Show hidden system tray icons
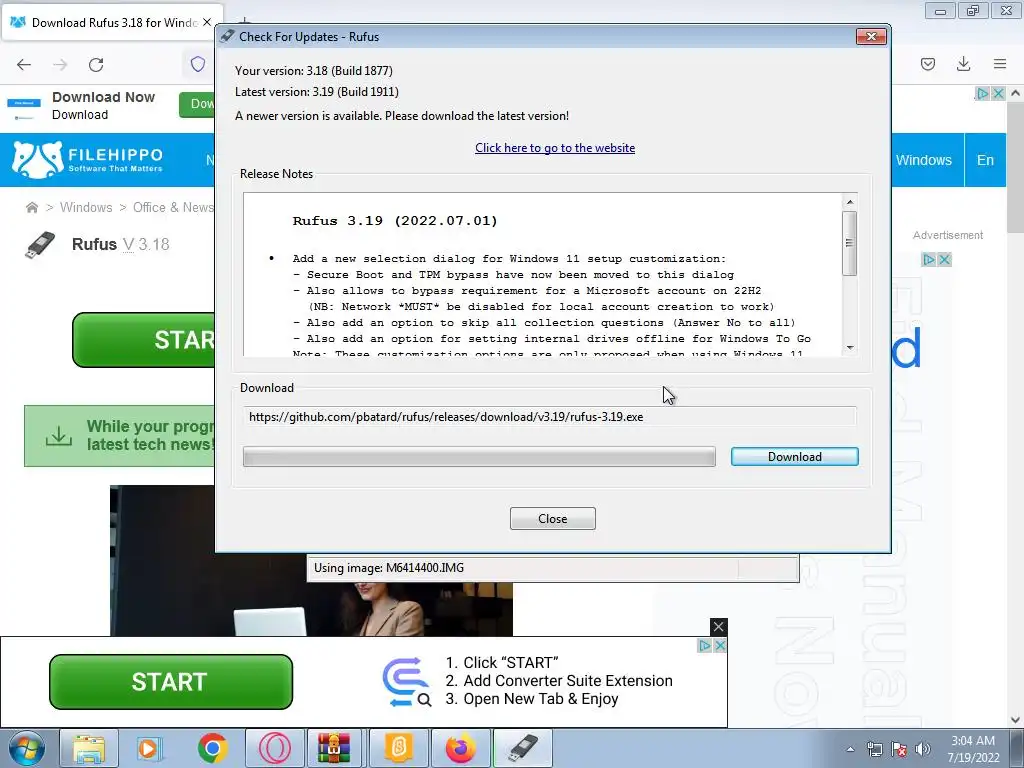 click(850, 749)
